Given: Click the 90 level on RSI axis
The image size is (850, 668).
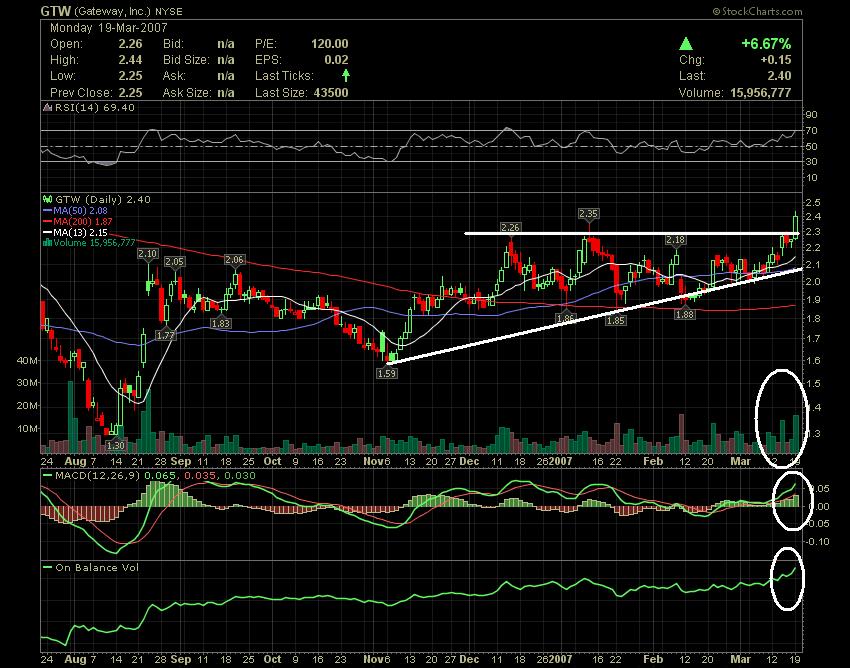Looking at the screenshot, I should [x=812, y=114].
